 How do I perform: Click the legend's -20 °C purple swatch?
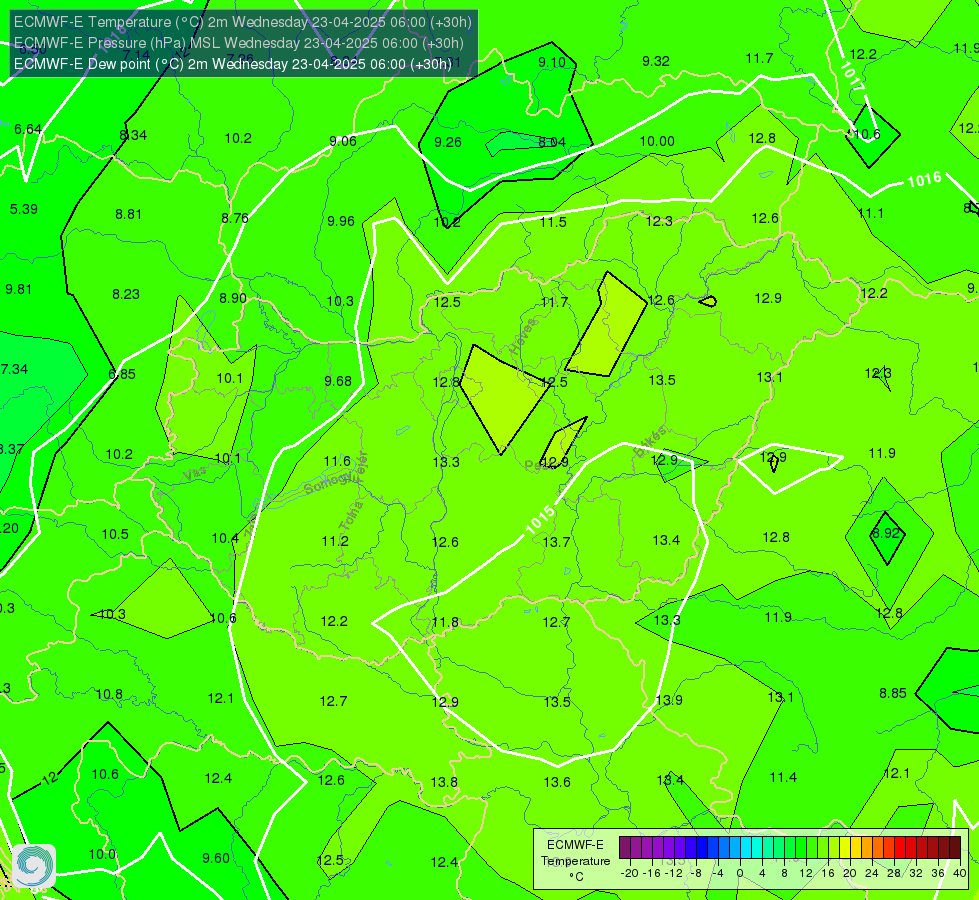624,848
